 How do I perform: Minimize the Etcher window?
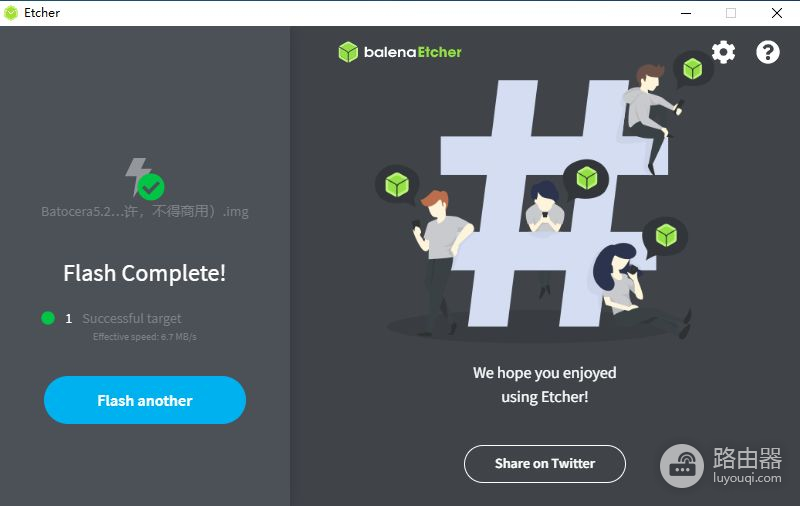tap(686, 13)
